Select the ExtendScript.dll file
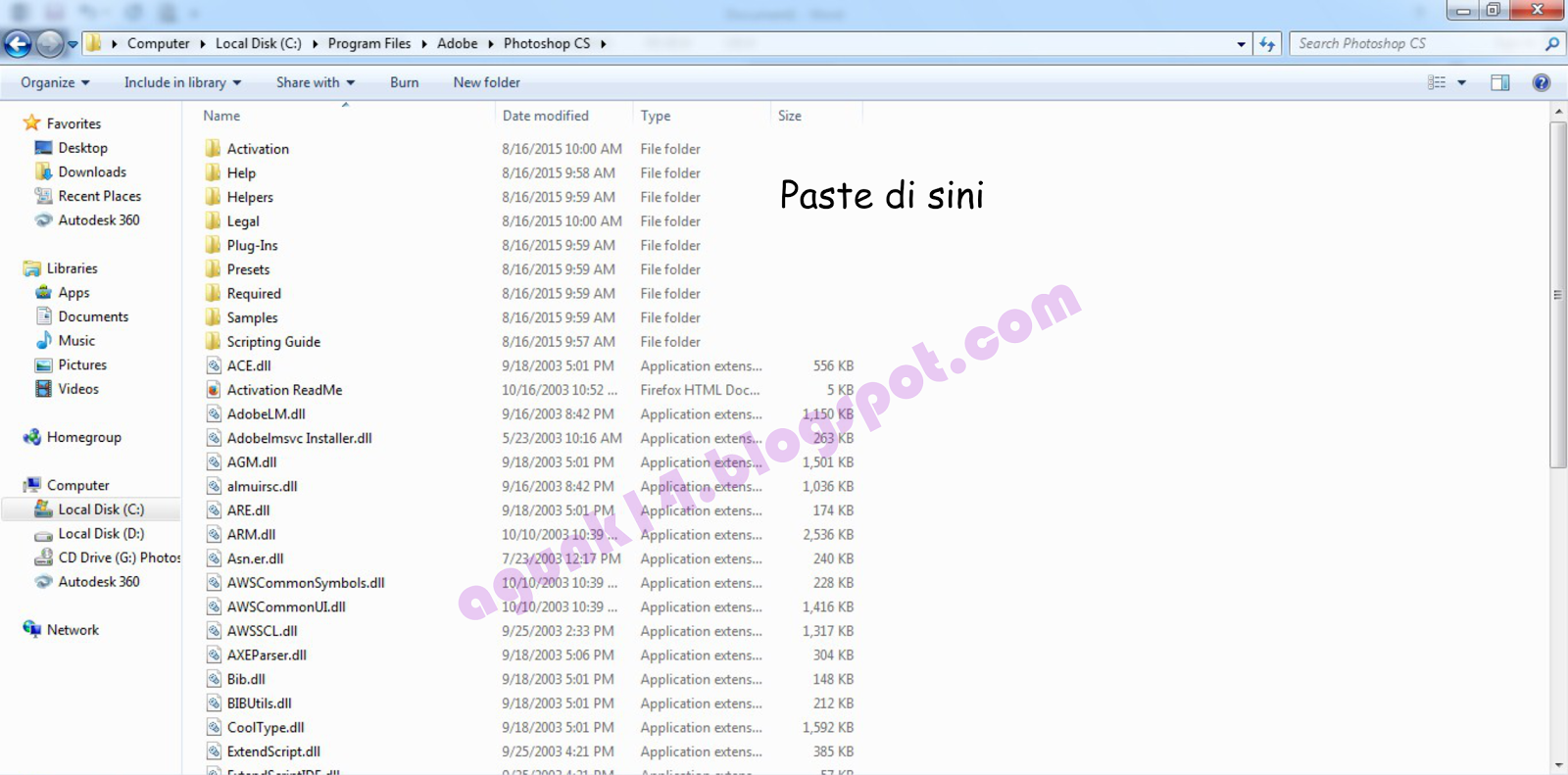The height and width of the screenshot is (775, 1568). [x=273, y=751]
